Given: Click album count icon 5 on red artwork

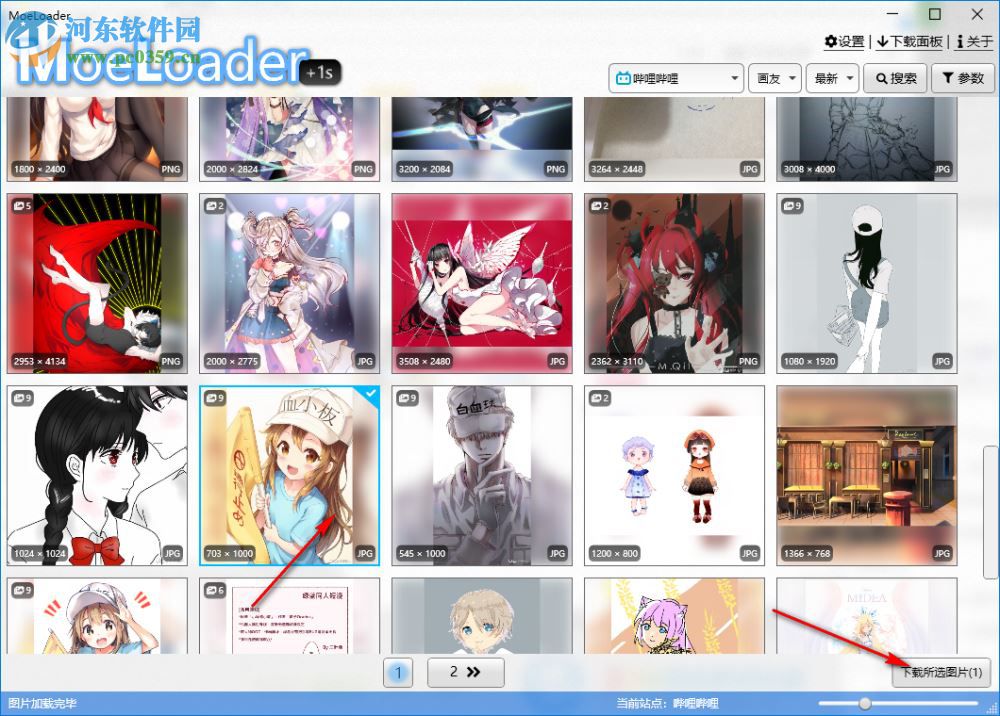Looking at the screenshot, I should pyautogui.click(x=22, y=206).
